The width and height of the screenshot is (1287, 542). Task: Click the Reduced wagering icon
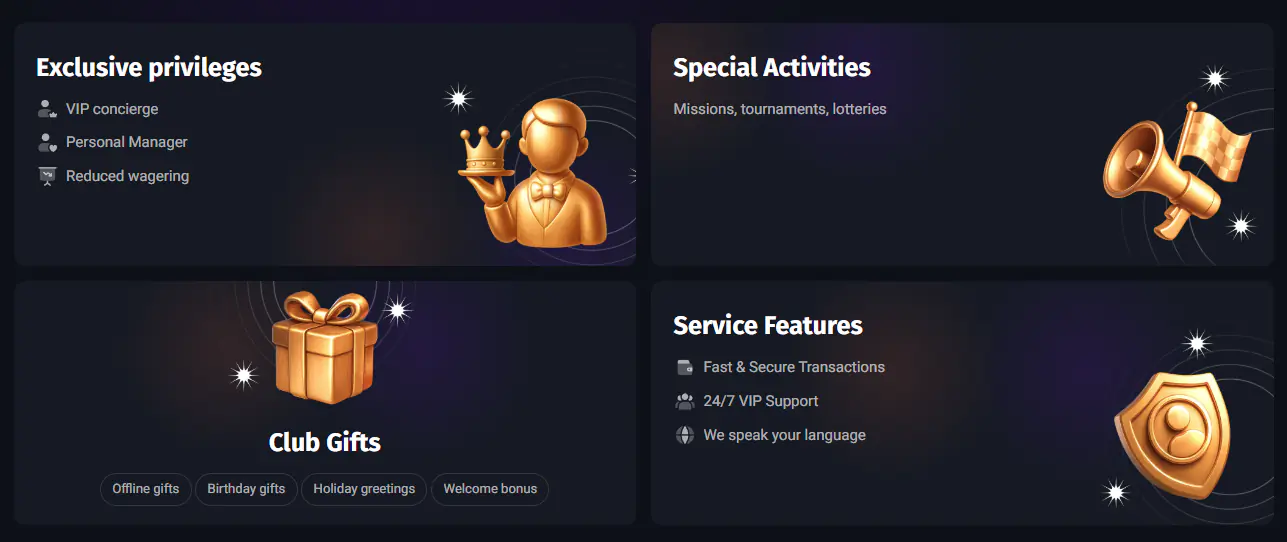point(47,176)
